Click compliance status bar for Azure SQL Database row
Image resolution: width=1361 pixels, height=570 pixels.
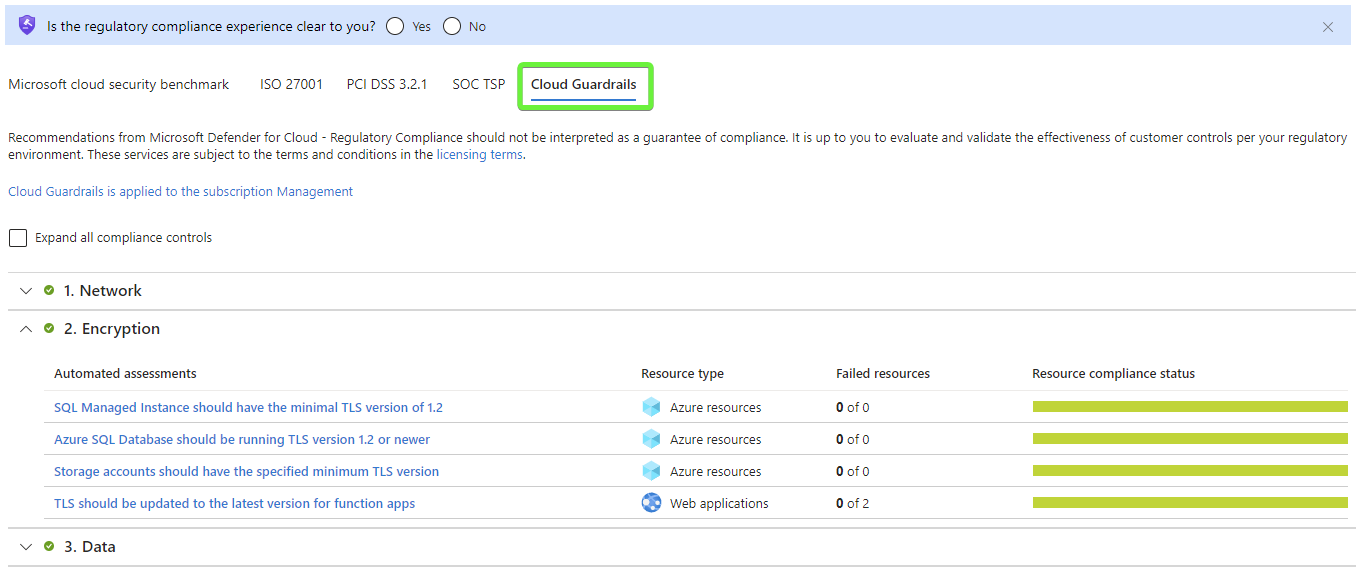coord(1190,438)
